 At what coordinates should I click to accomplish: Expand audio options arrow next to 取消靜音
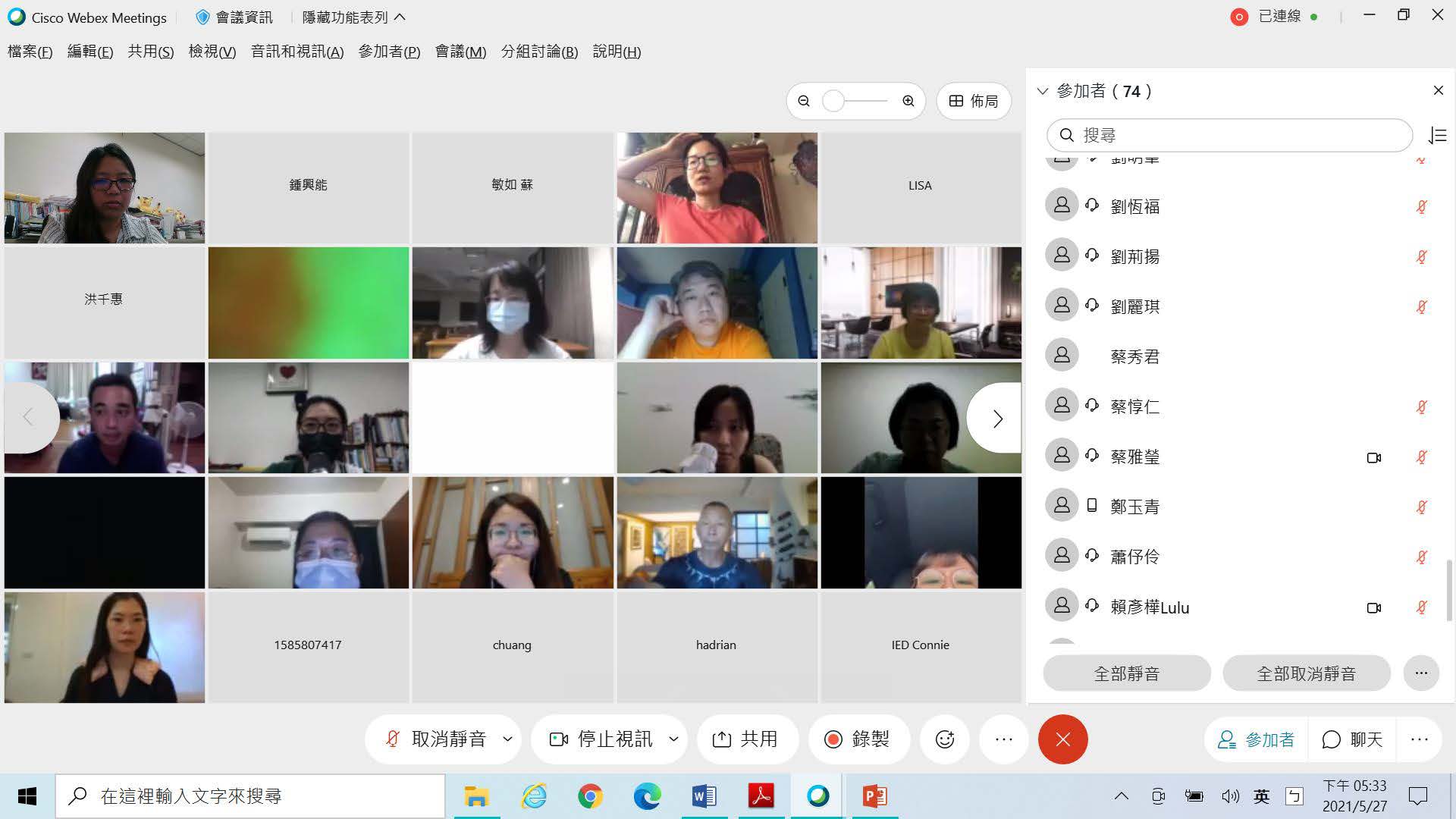507,739
